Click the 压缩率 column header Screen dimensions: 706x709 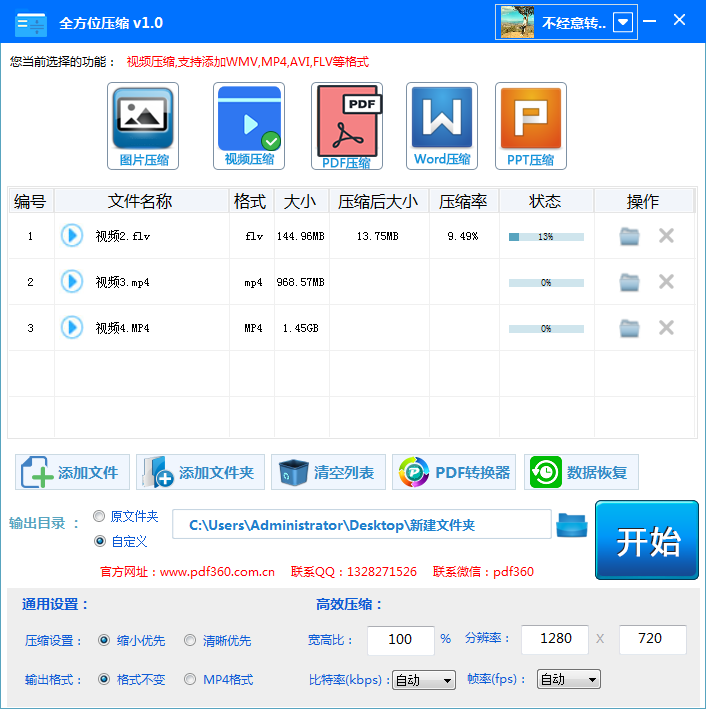464,201
